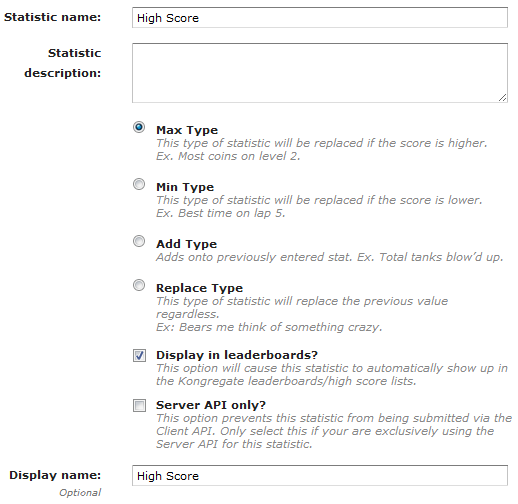Click the bold "Replace Type" label text
The width and height of the screenshot is (518, 504).
click(x=200, y=288)
